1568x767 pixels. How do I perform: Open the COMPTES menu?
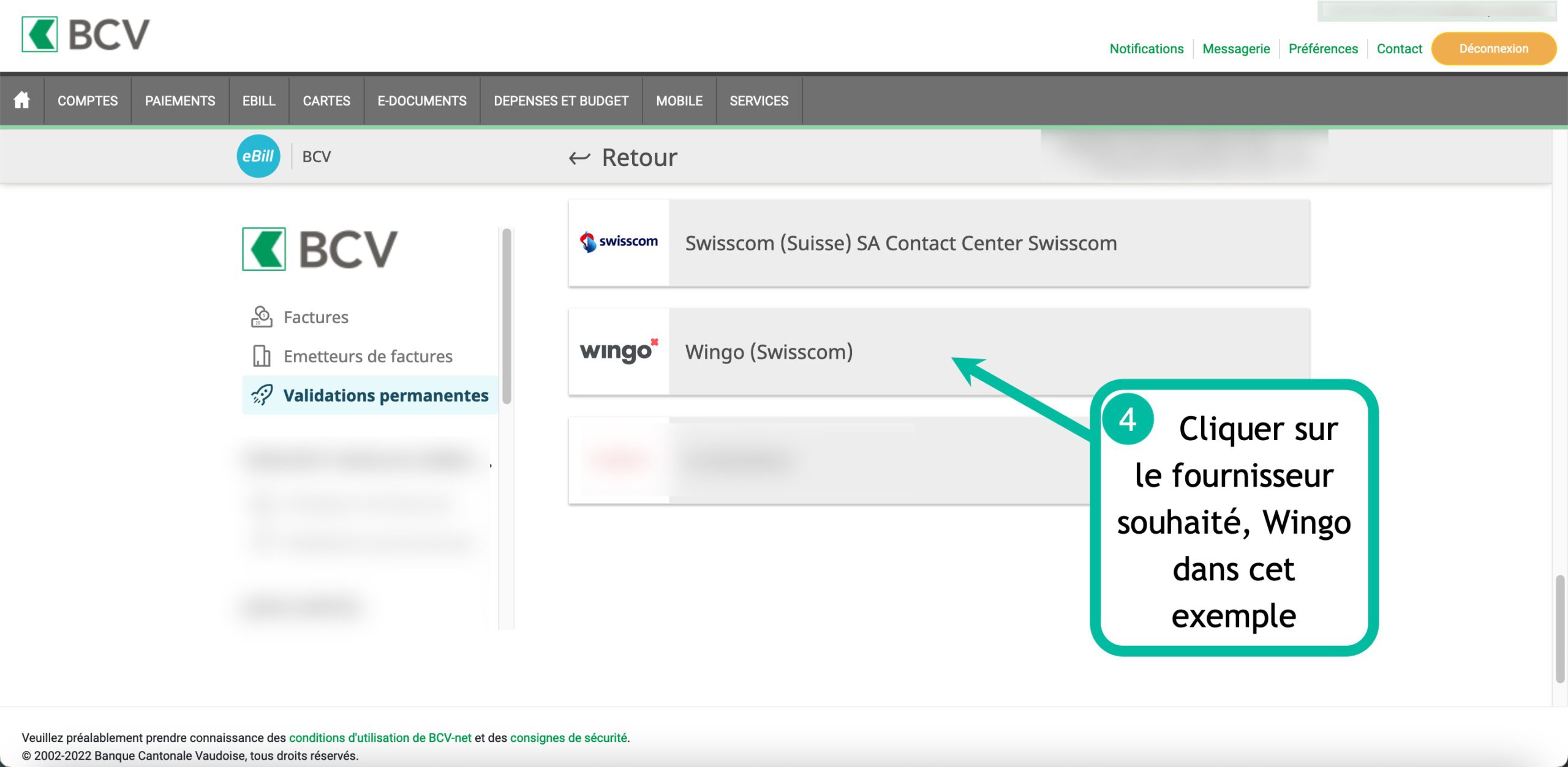coord(88,101)
